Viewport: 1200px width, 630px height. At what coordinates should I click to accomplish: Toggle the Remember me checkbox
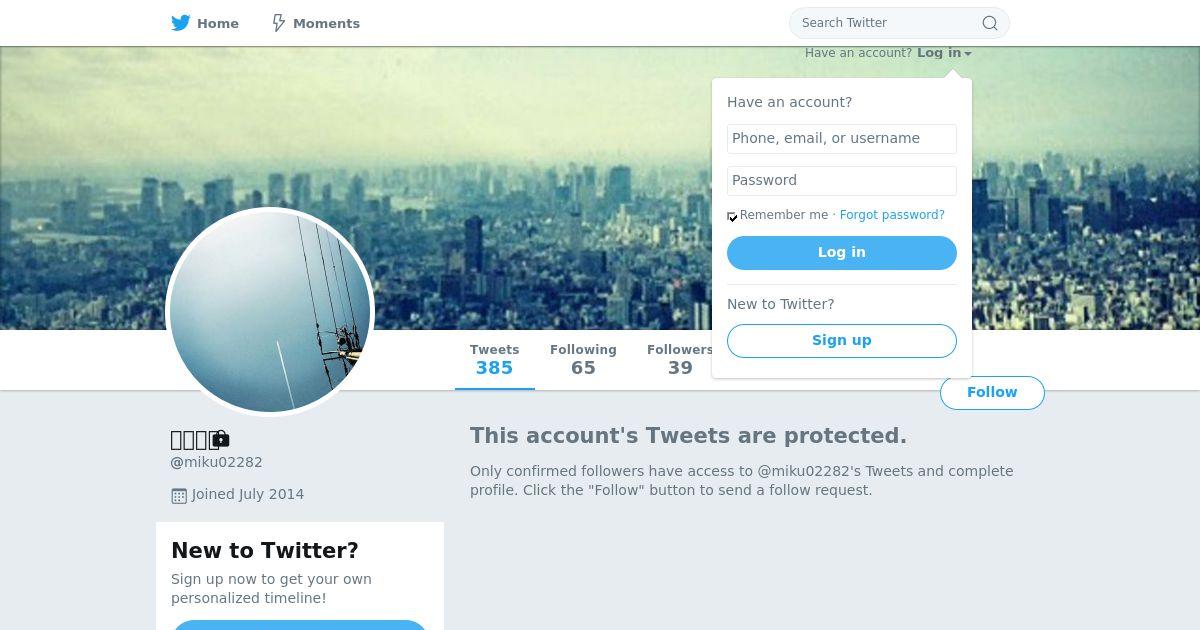pos(732,216)
